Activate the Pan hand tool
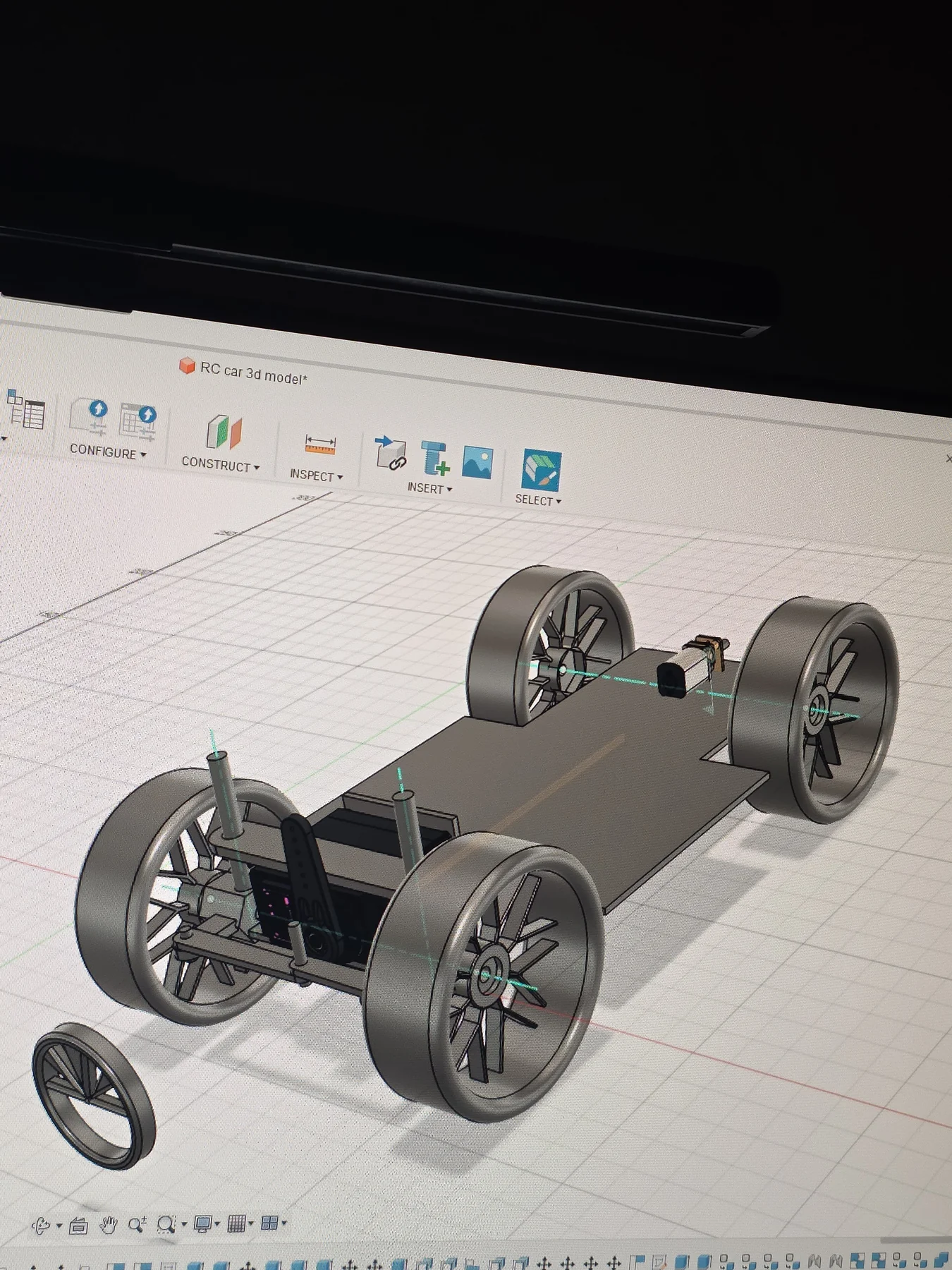The width and height of the screenshot is (952, 1270). 108,1225
